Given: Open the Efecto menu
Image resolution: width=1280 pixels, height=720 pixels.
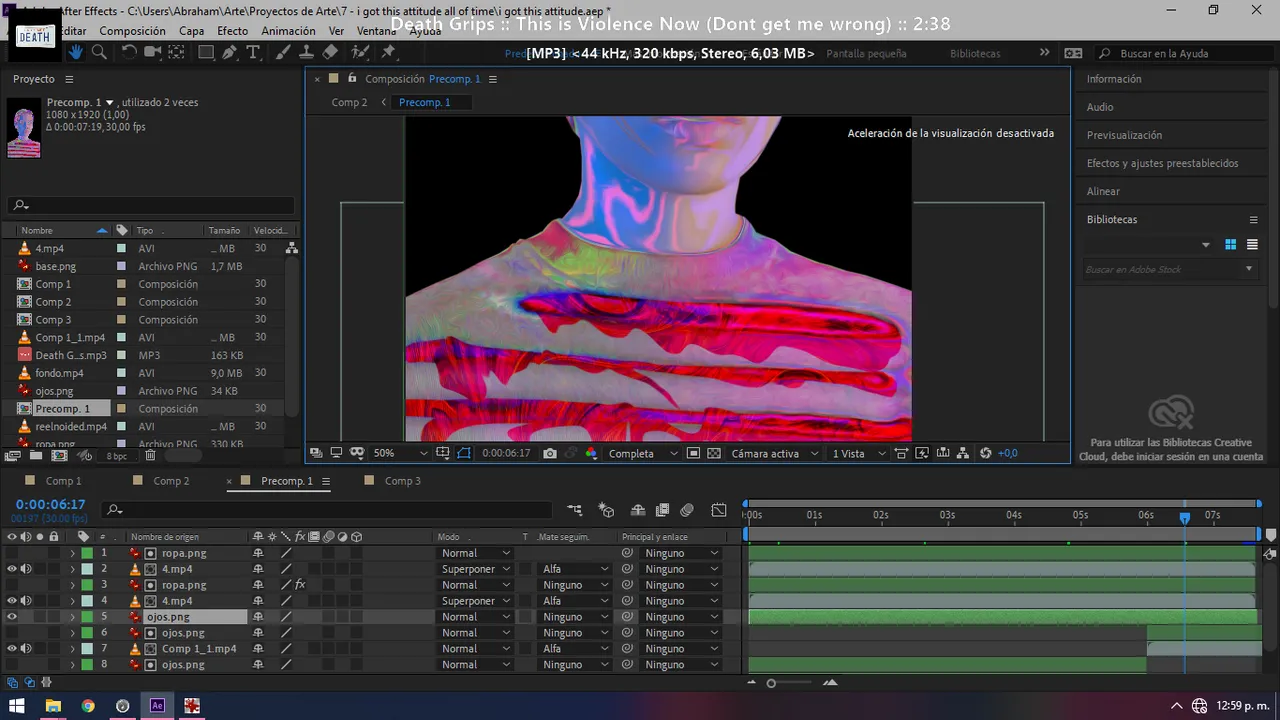Looking at the screenshot, I should tap(233, 31).
